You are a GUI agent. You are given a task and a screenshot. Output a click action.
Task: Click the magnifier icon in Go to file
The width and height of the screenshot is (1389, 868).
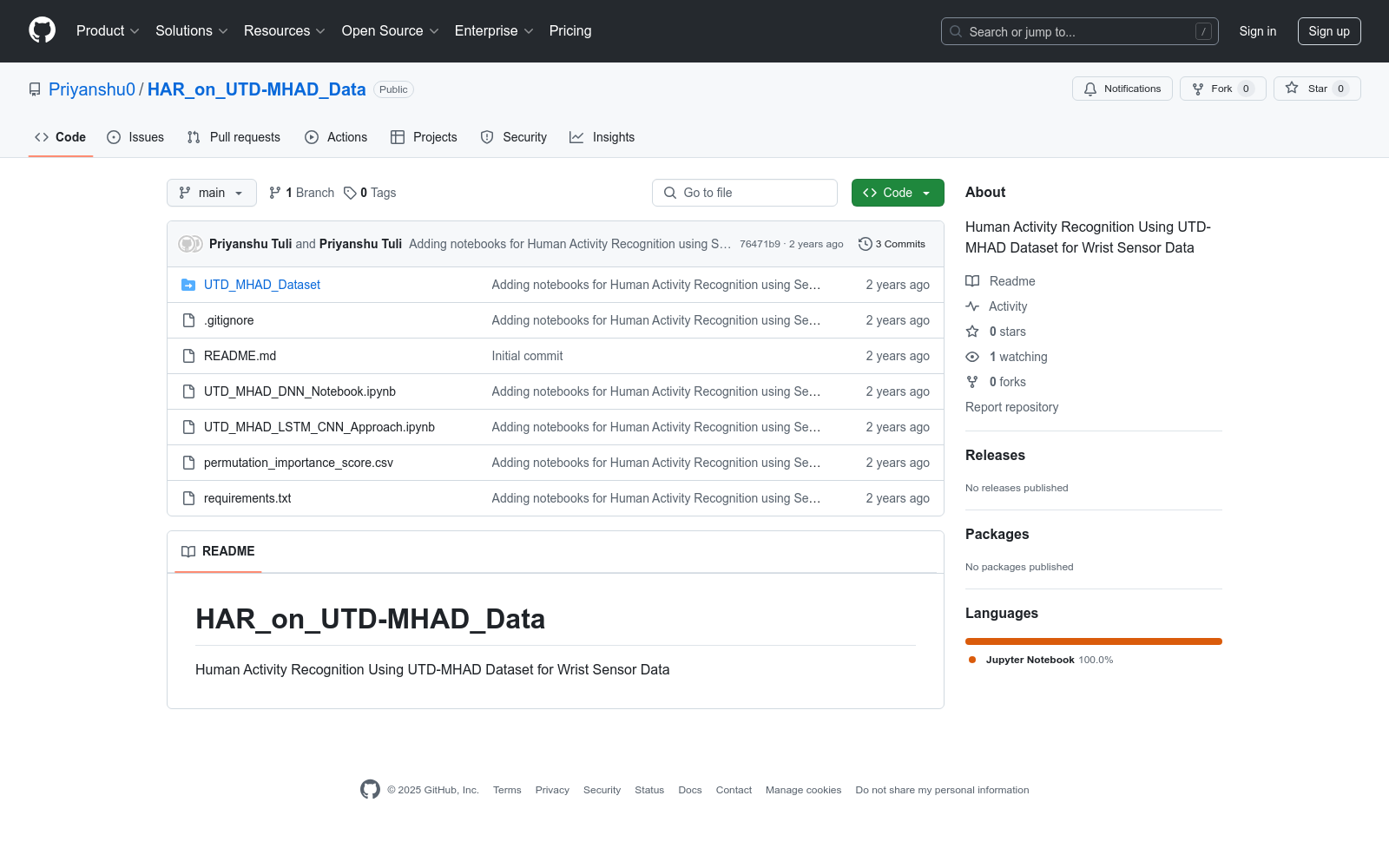point(670,193)
